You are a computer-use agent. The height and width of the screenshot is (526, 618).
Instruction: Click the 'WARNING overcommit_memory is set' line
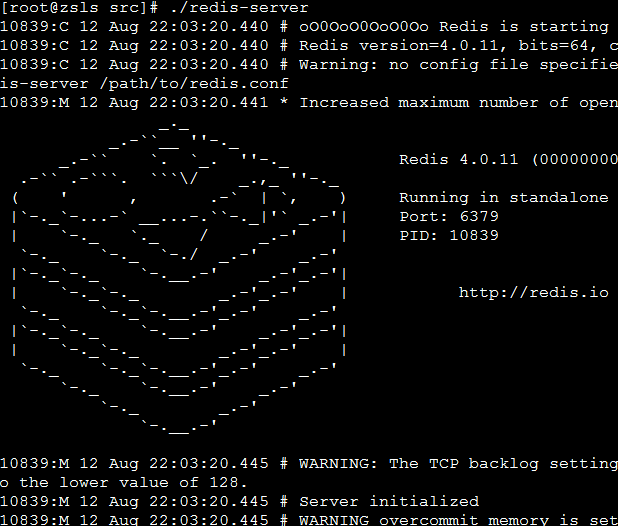pos(309,520)
